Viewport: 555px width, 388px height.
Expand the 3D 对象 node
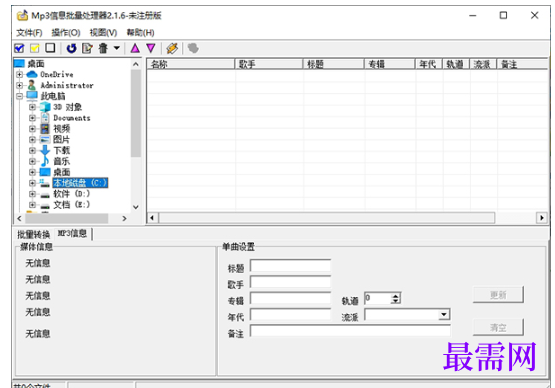pyautogui.click(x=32, y=107)
